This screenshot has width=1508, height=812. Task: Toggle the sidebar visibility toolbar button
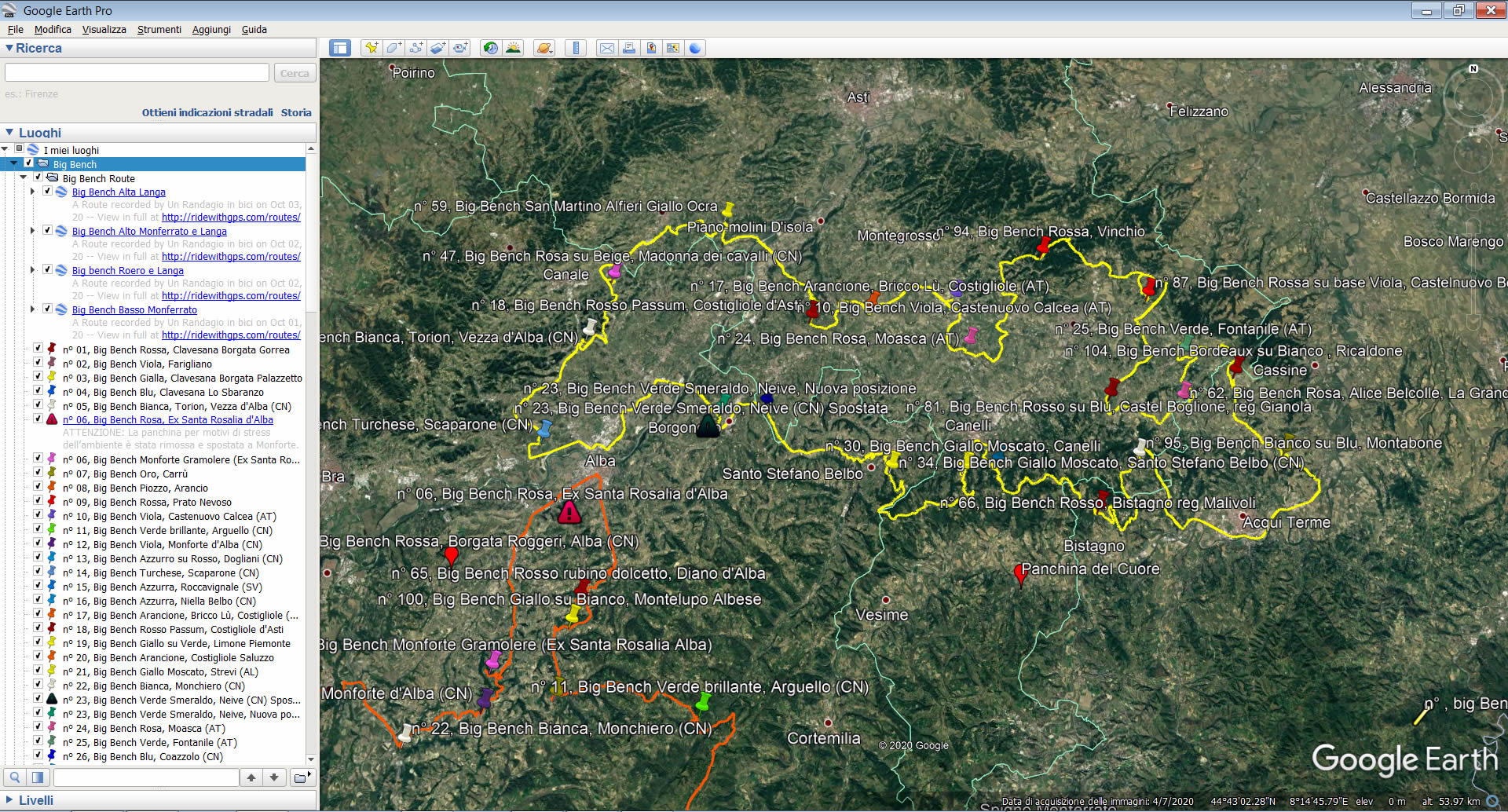pyautogui.click(x=339, y=48)
